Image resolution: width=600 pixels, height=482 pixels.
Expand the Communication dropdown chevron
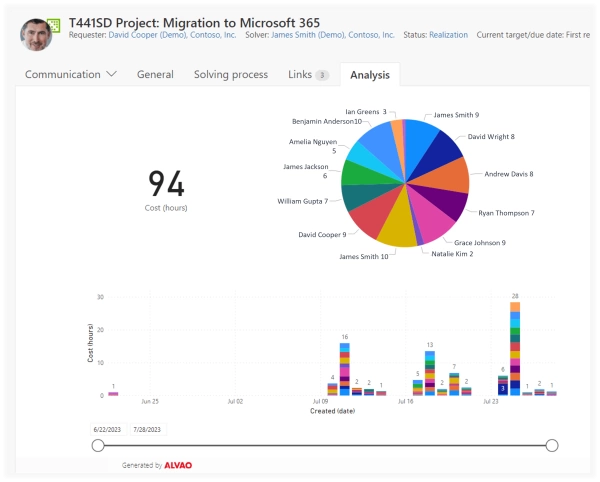(x=111, y=74)
